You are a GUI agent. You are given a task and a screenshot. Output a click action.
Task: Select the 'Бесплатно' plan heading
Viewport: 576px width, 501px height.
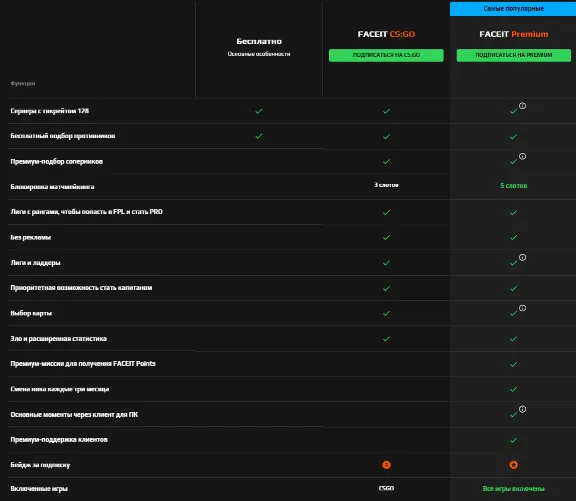tap(259, 41)
